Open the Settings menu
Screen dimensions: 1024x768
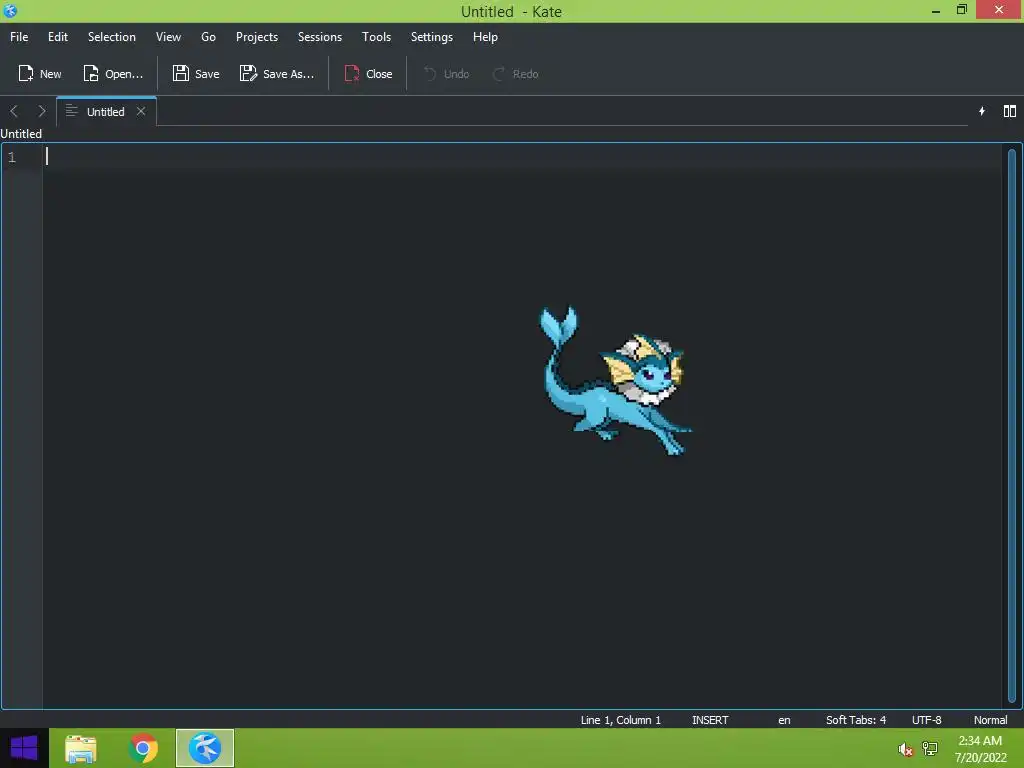432,37
